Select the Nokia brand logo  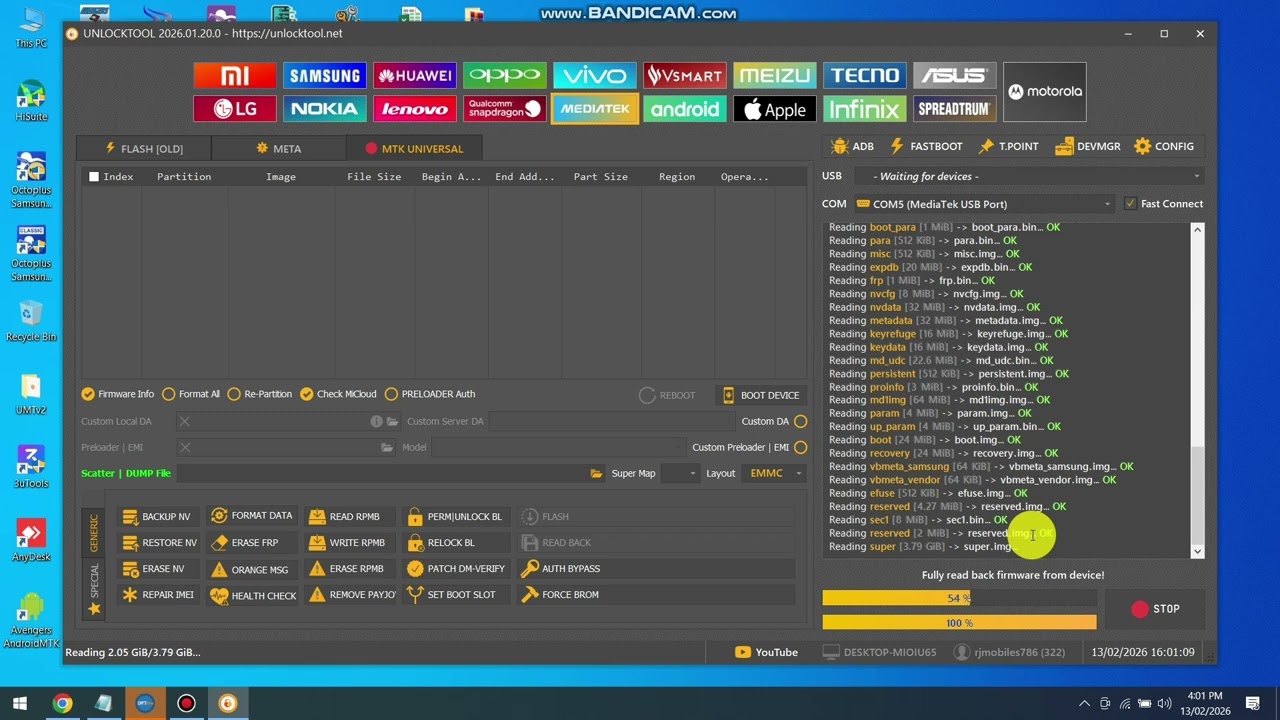tap(324, 109)
